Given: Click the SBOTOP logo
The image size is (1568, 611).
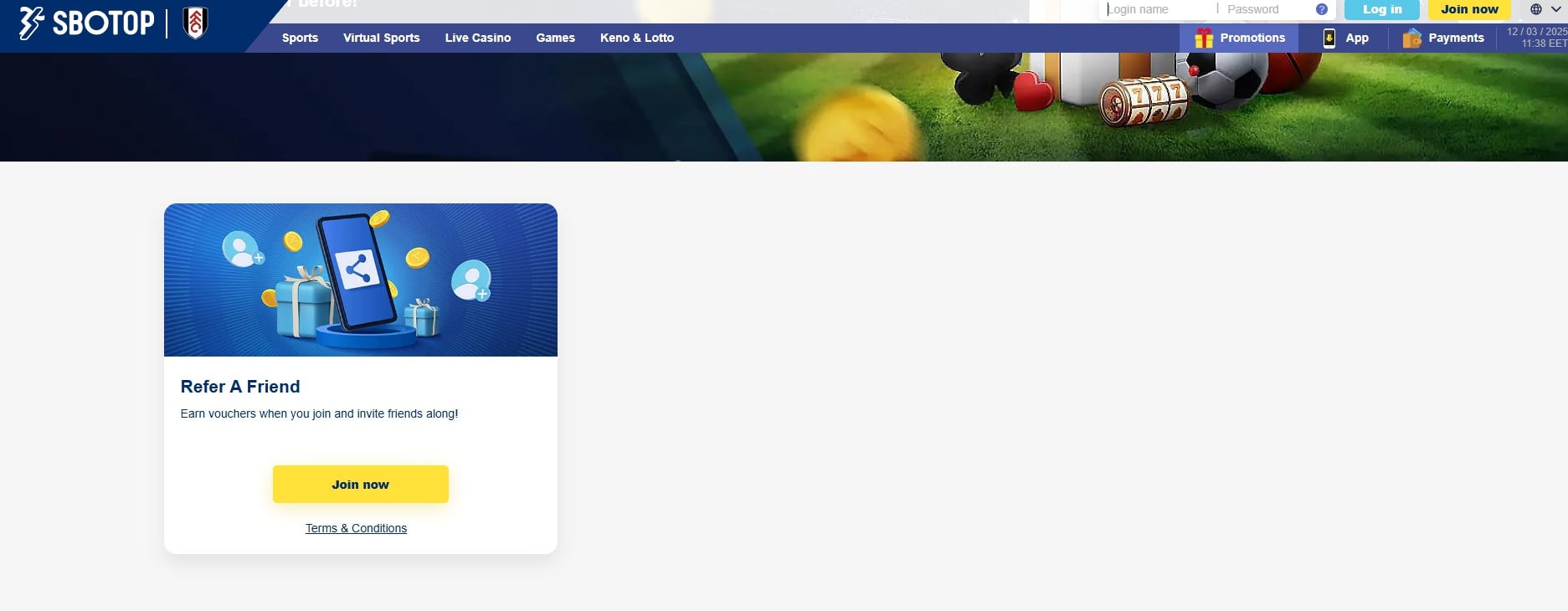Looking at the screenshot, I should click(x=86, y=23).
